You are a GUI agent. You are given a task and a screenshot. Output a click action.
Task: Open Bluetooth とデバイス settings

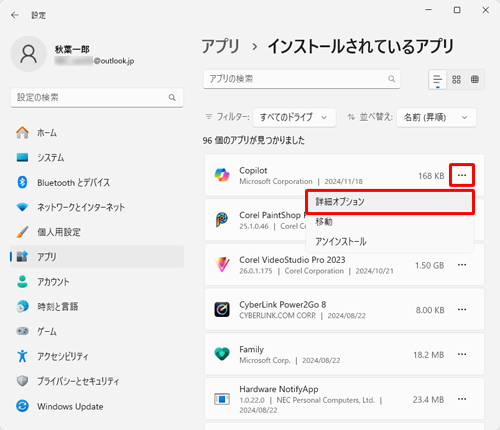pos(97,182)
